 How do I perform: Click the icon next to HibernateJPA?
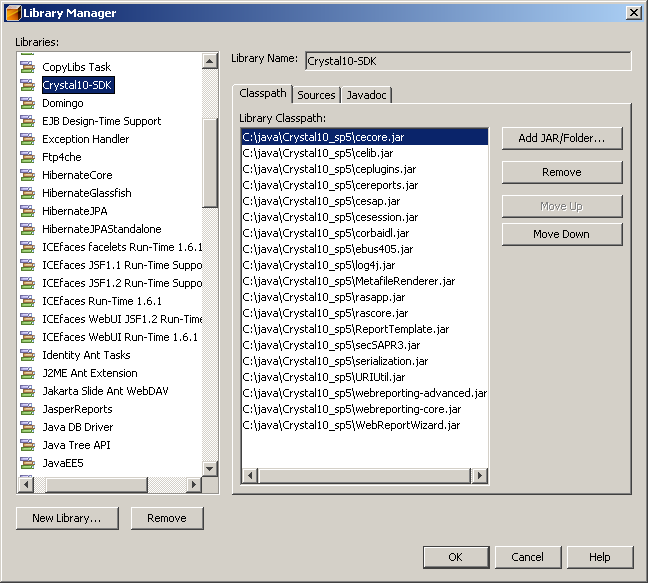click(28, 211)
